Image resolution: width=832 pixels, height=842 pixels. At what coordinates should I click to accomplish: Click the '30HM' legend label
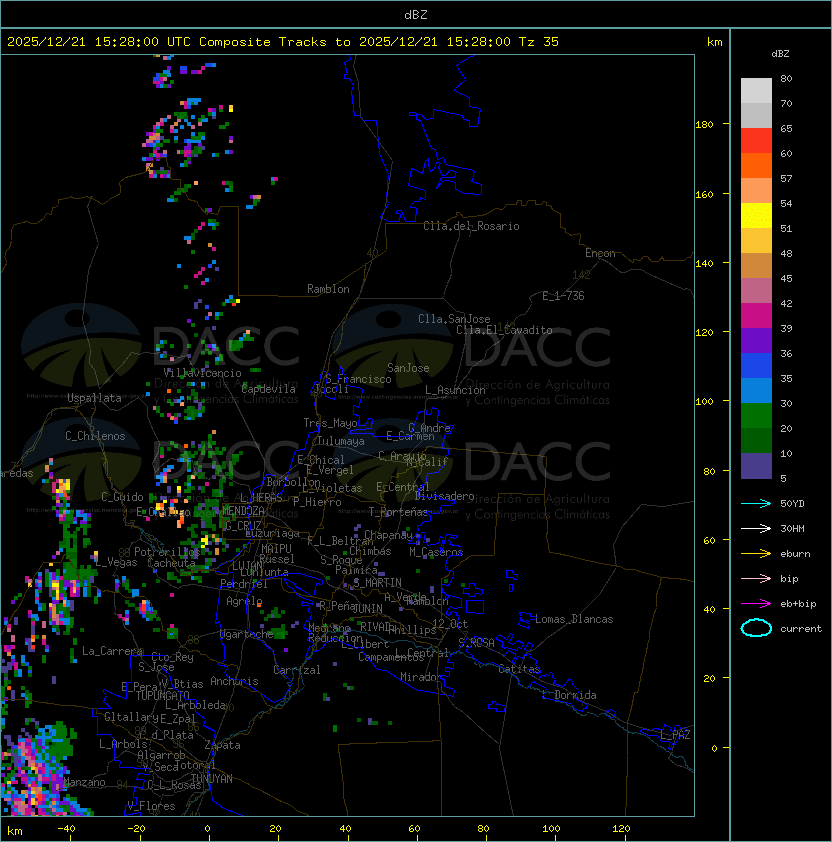[792, 528]
